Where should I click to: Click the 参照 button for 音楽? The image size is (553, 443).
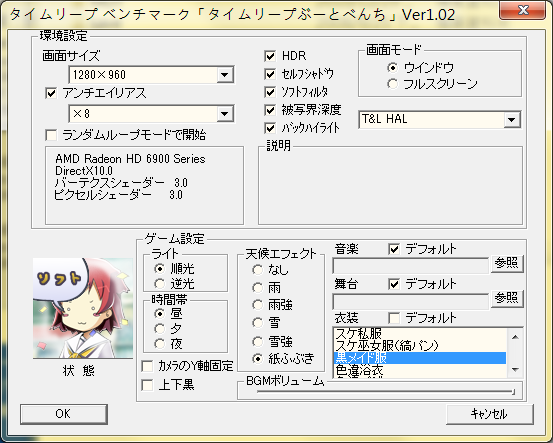507,263
